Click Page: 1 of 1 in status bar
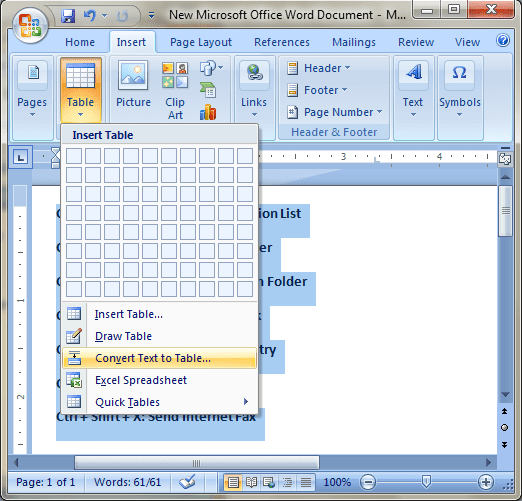 tap(46, 482)
